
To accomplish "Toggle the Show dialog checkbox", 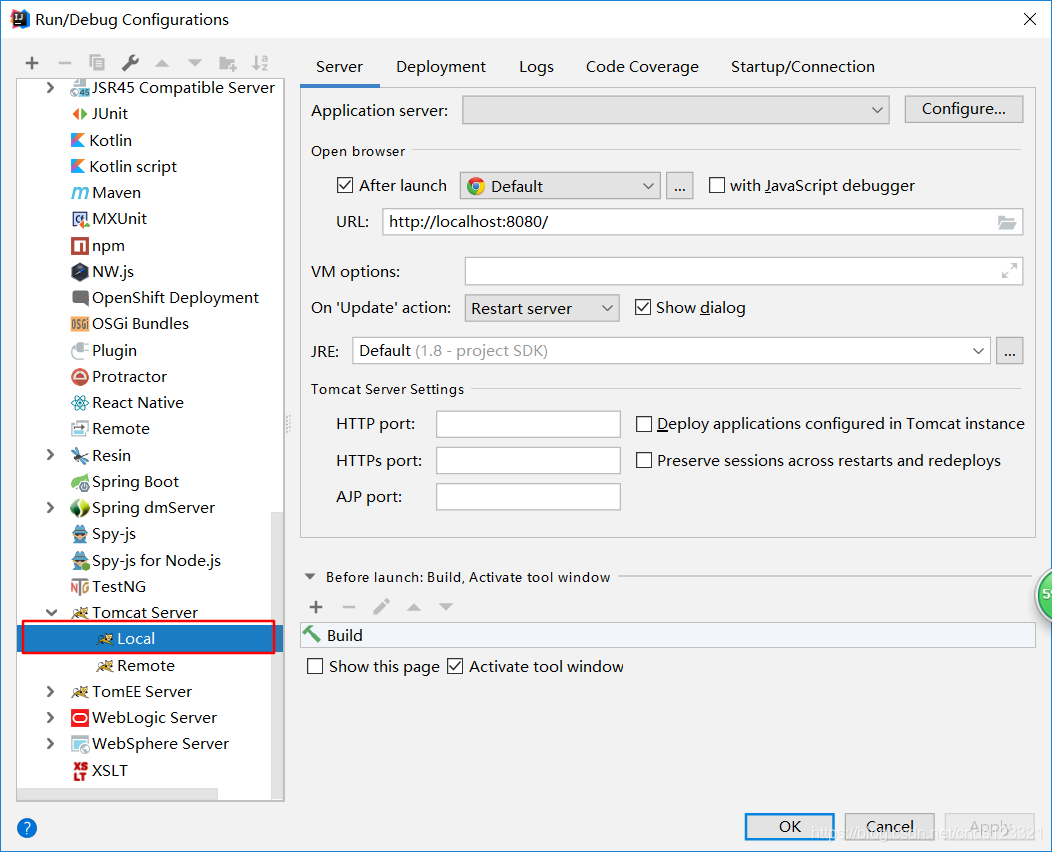I will coord(643,307).
